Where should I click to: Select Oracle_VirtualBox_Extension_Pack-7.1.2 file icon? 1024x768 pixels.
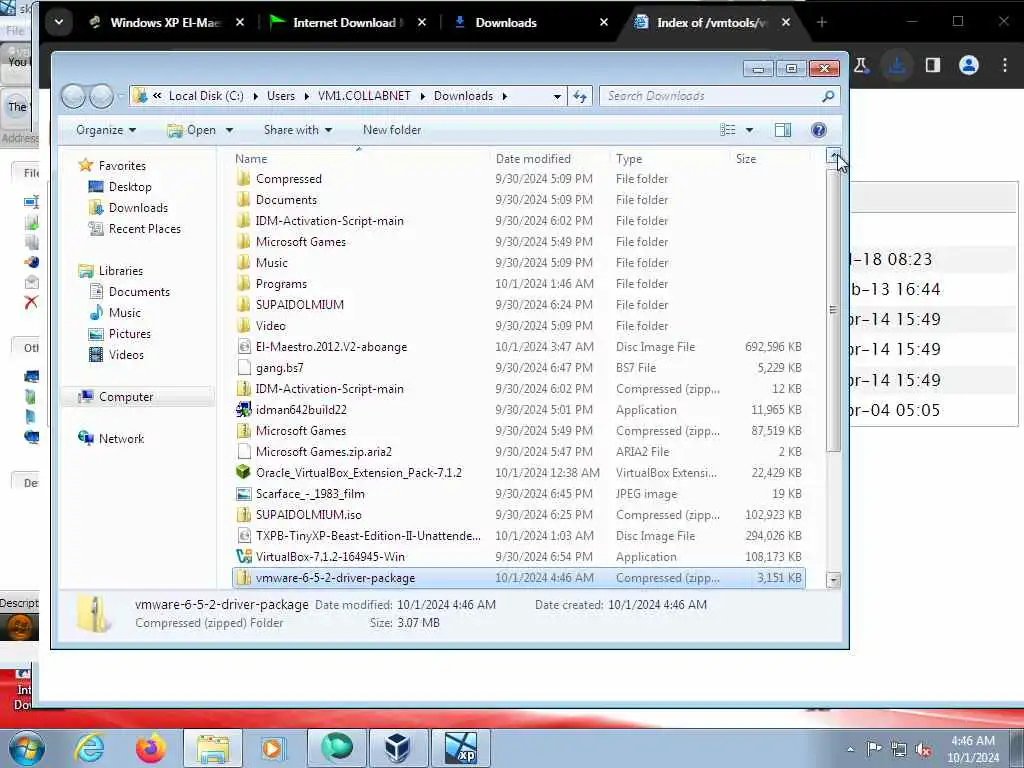244,472
